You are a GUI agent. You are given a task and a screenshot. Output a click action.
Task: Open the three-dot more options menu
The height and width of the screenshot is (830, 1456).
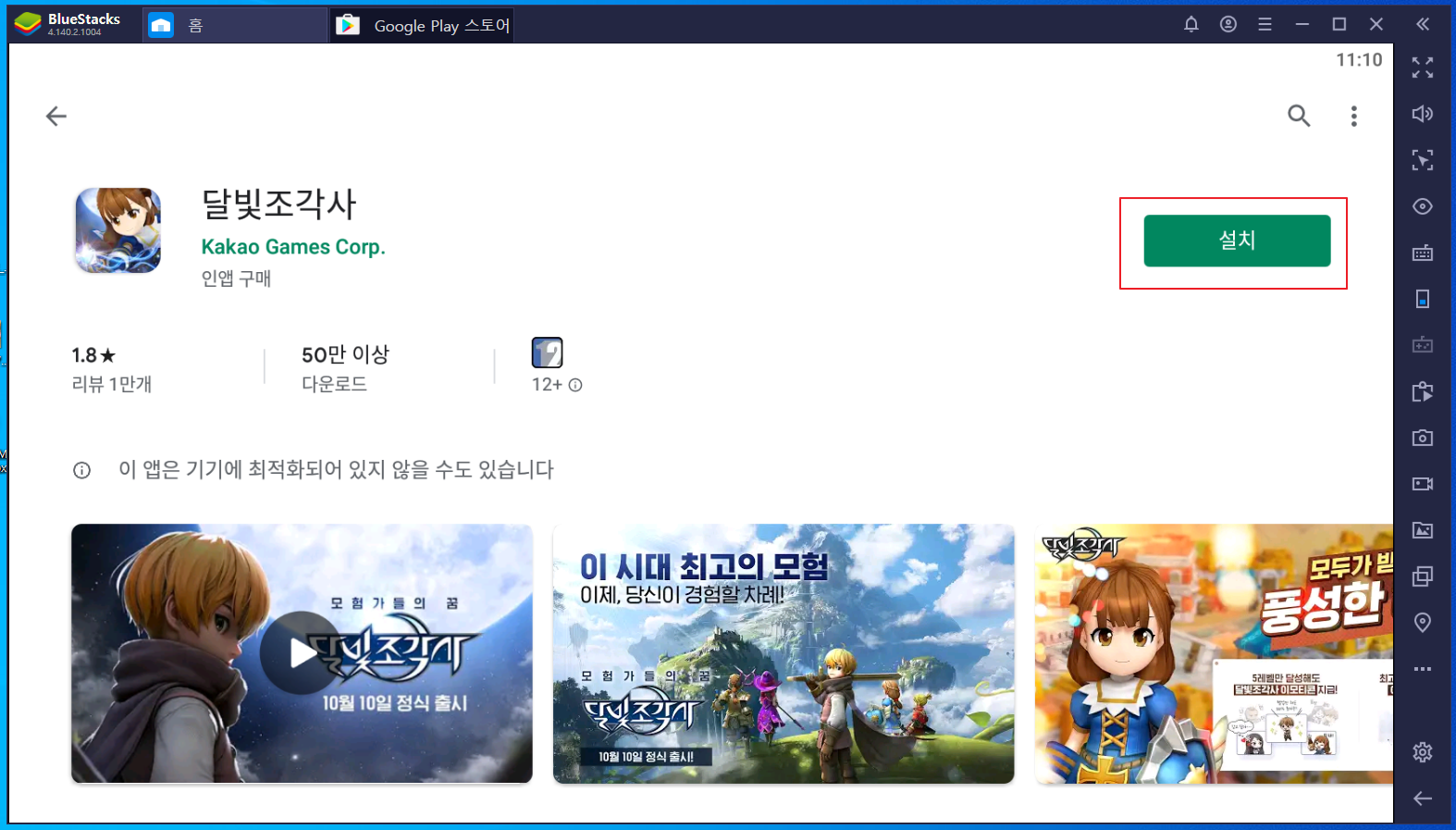tap(1353, 116)
